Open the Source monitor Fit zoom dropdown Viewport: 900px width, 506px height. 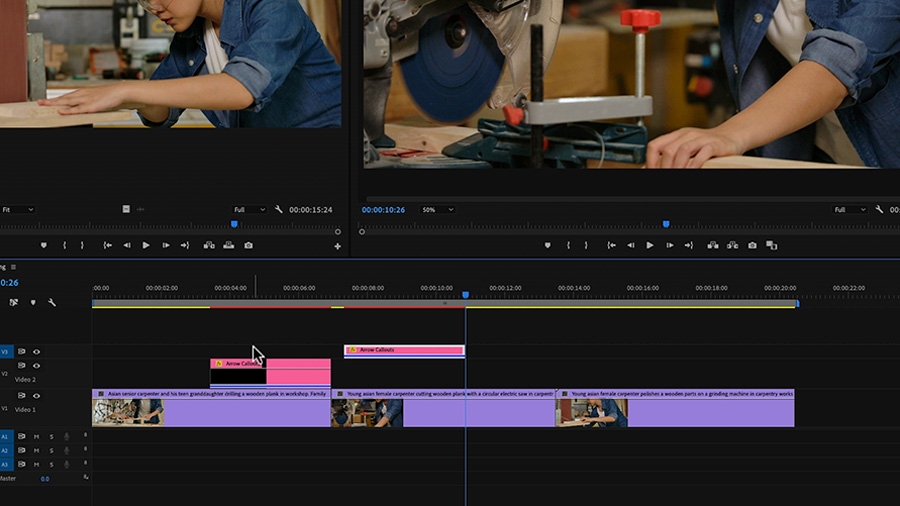18,210
